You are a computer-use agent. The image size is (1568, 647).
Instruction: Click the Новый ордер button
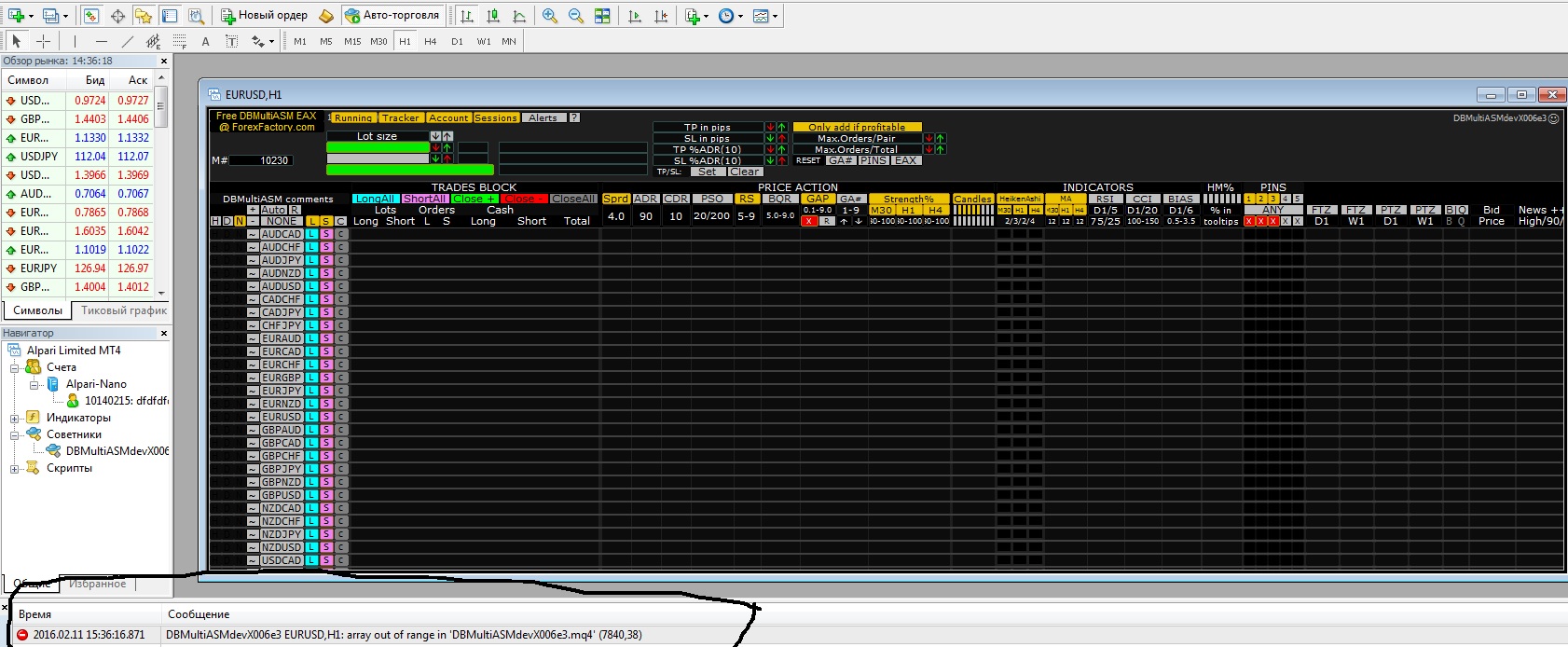click(265, 15)
